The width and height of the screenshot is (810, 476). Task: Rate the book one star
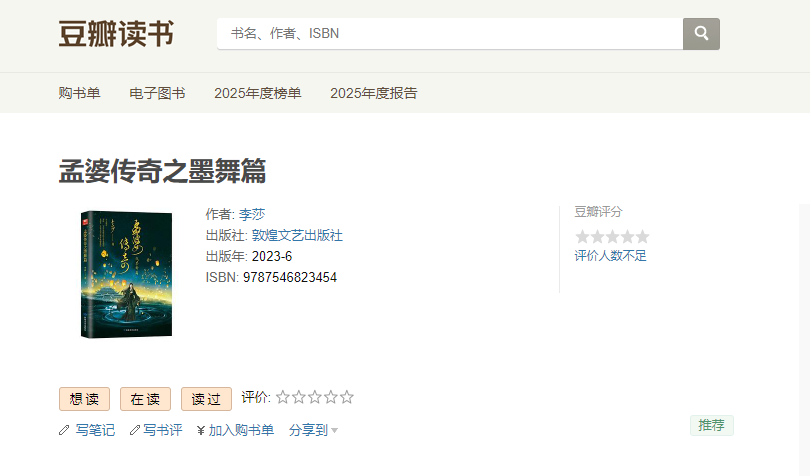click(283, 397)
